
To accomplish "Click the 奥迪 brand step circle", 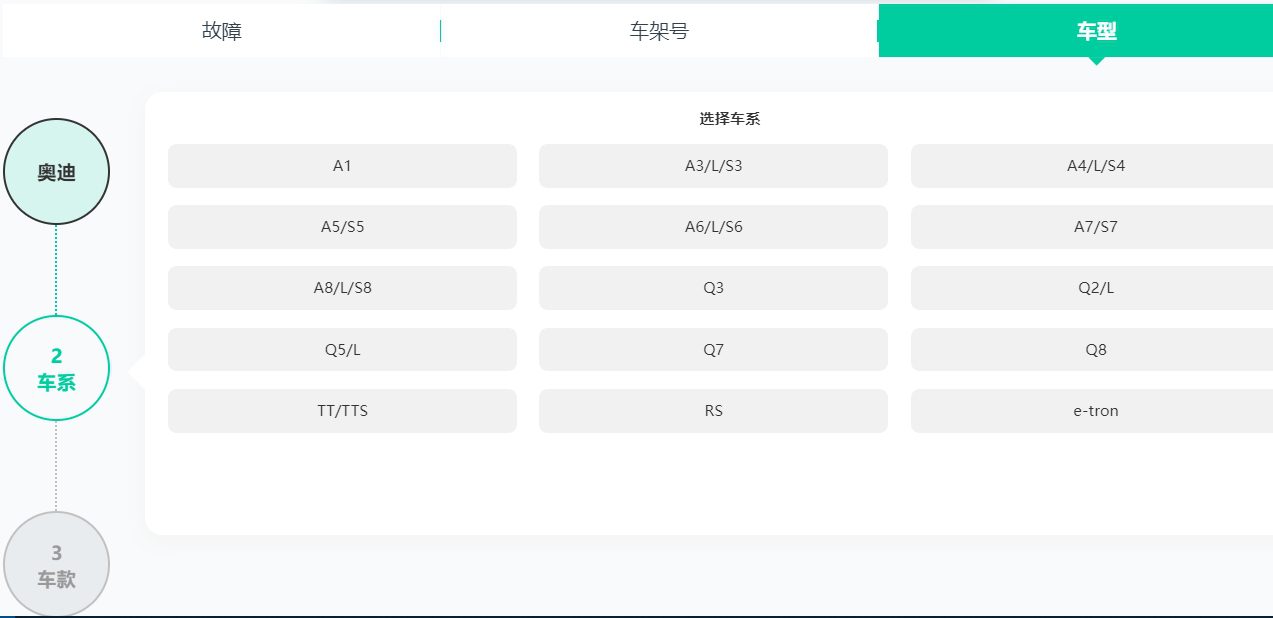I will [x=57, y=171].
